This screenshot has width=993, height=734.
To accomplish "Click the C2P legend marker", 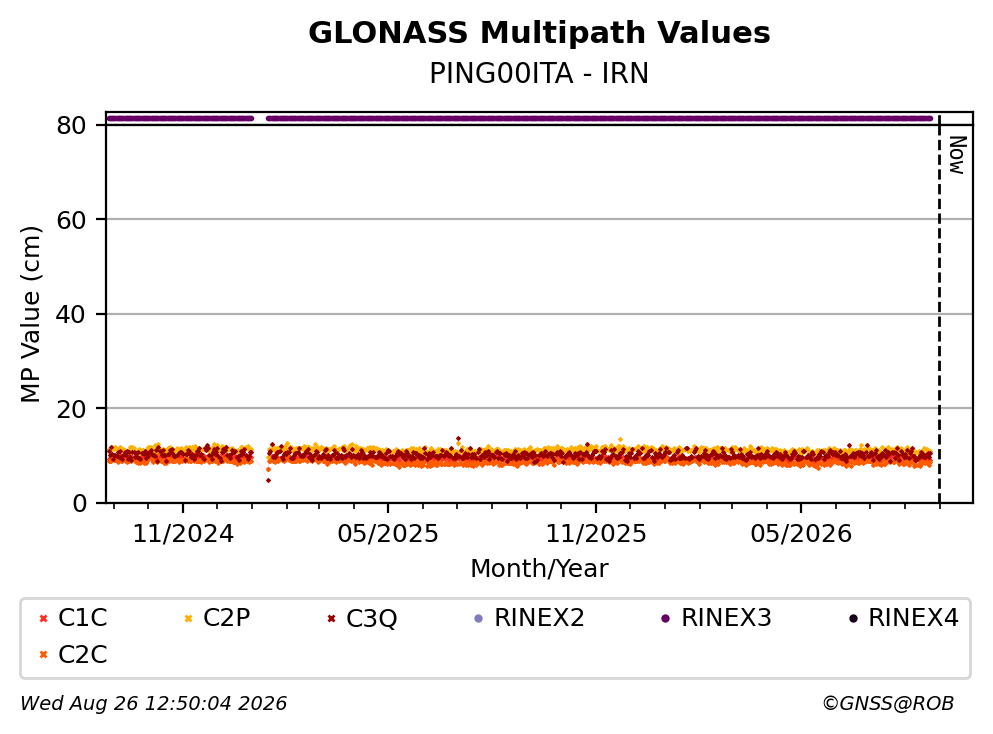I will [188, 618].
